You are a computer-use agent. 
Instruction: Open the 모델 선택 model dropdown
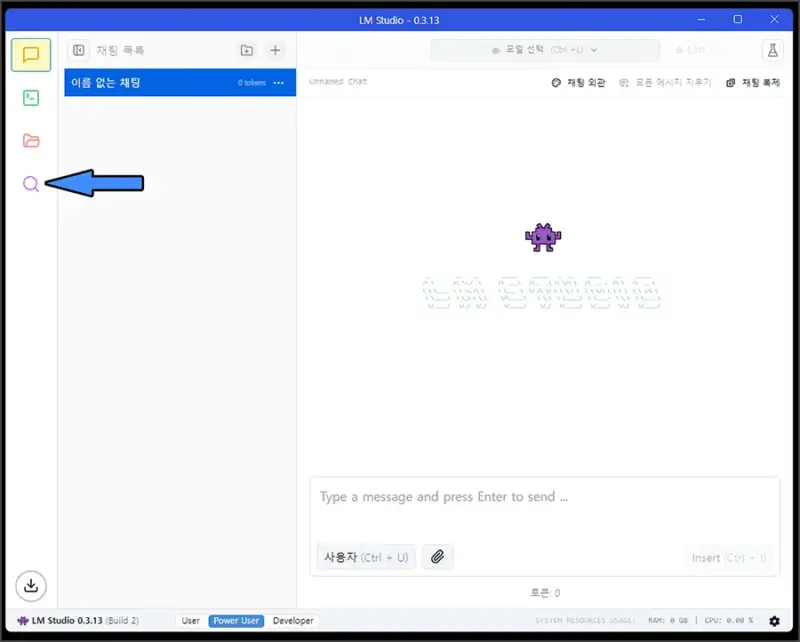tap(545, 50)
